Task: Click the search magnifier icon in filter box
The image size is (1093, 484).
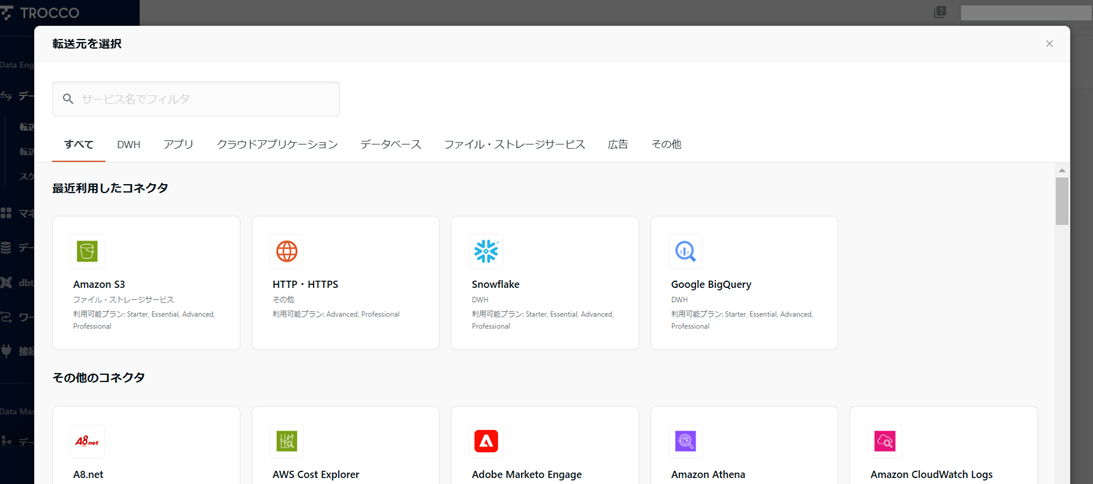Action: click(68, 99)
